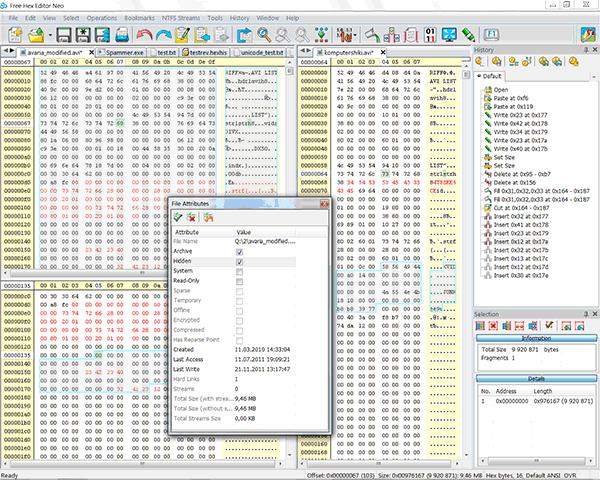Collapse the Details section header
This screenshot has width=600, height=480.
536,379
